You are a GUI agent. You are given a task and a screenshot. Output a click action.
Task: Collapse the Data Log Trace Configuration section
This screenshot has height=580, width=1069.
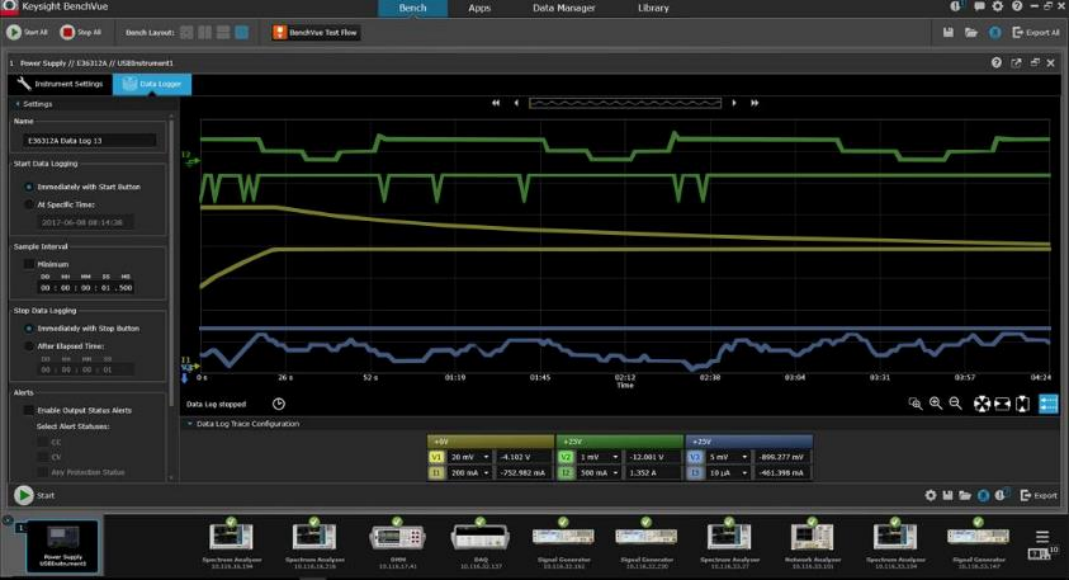[191, 424]
